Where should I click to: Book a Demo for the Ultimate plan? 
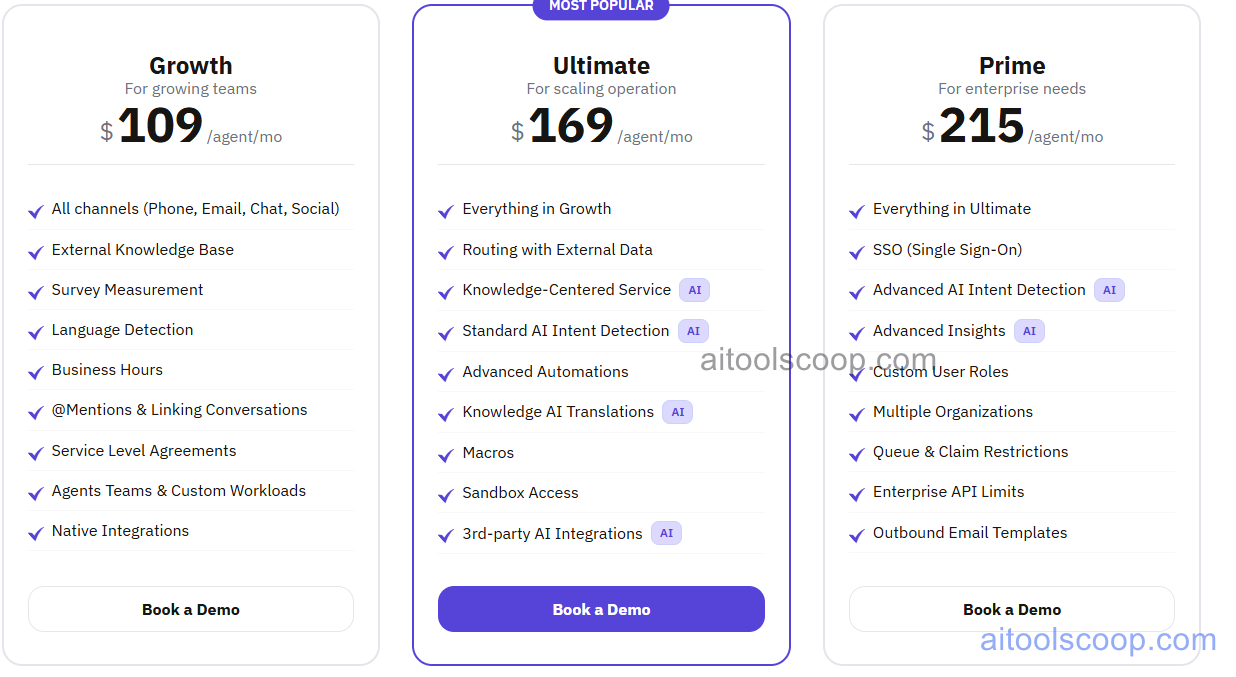601,609
